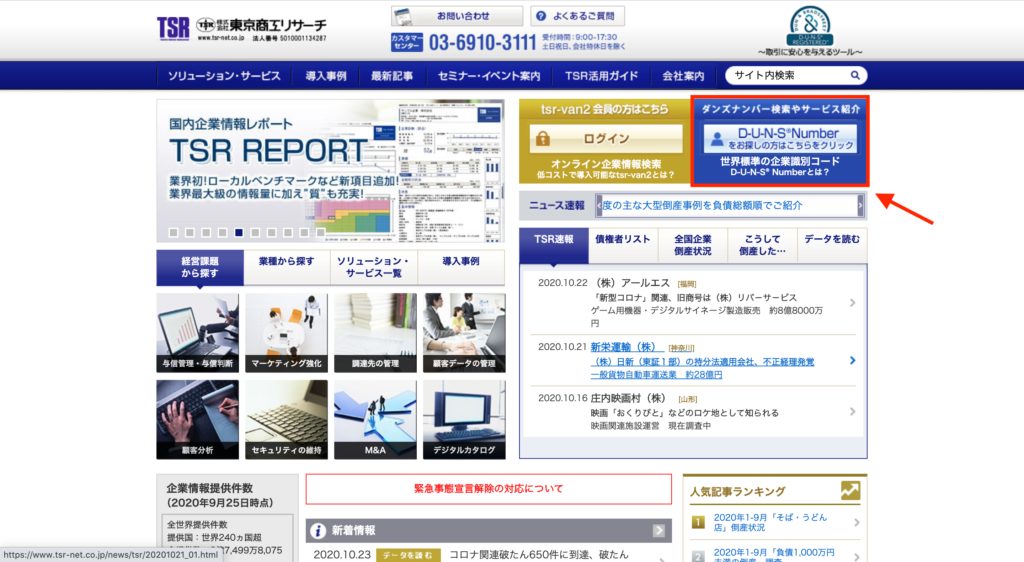Select 全国企業倒産状況 tab
The width and height of the screenshot is (1024, 562).
click(693, 245)
